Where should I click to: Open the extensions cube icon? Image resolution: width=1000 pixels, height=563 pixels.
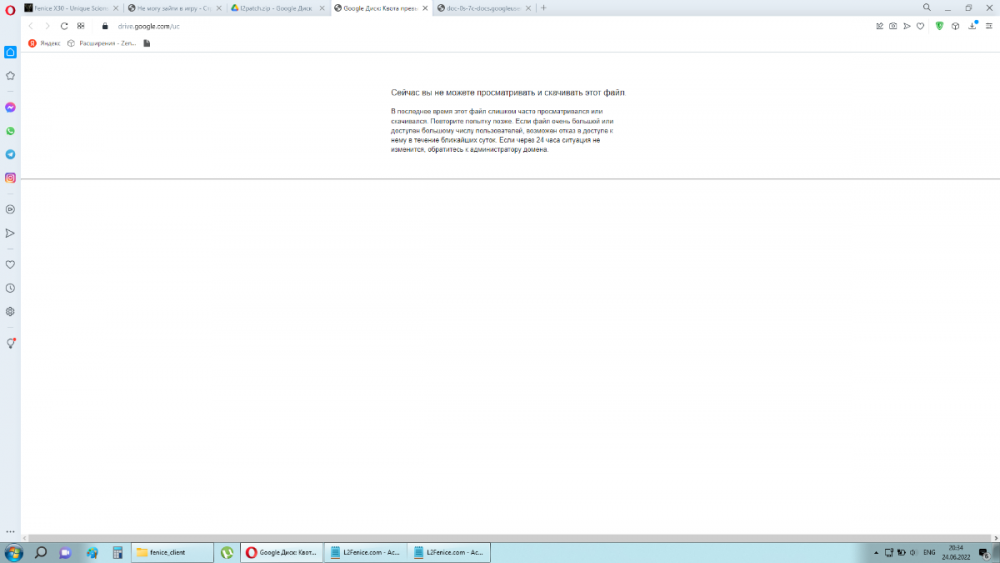[955, 26]
